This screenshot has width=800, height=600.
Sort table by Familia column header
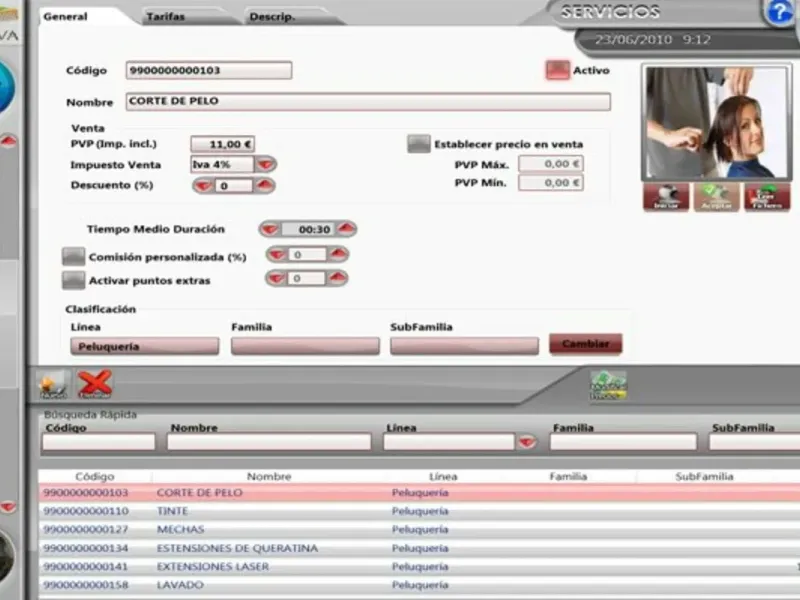pyautogui.click(x=568, y=477)
